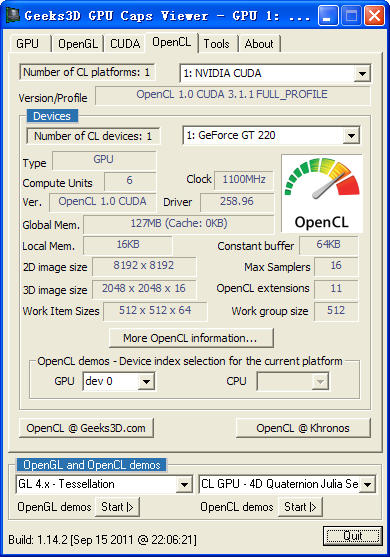This screenshot has height=557, width=390.
Task: Click the Devices group label
Action: [x=52, y=116]
